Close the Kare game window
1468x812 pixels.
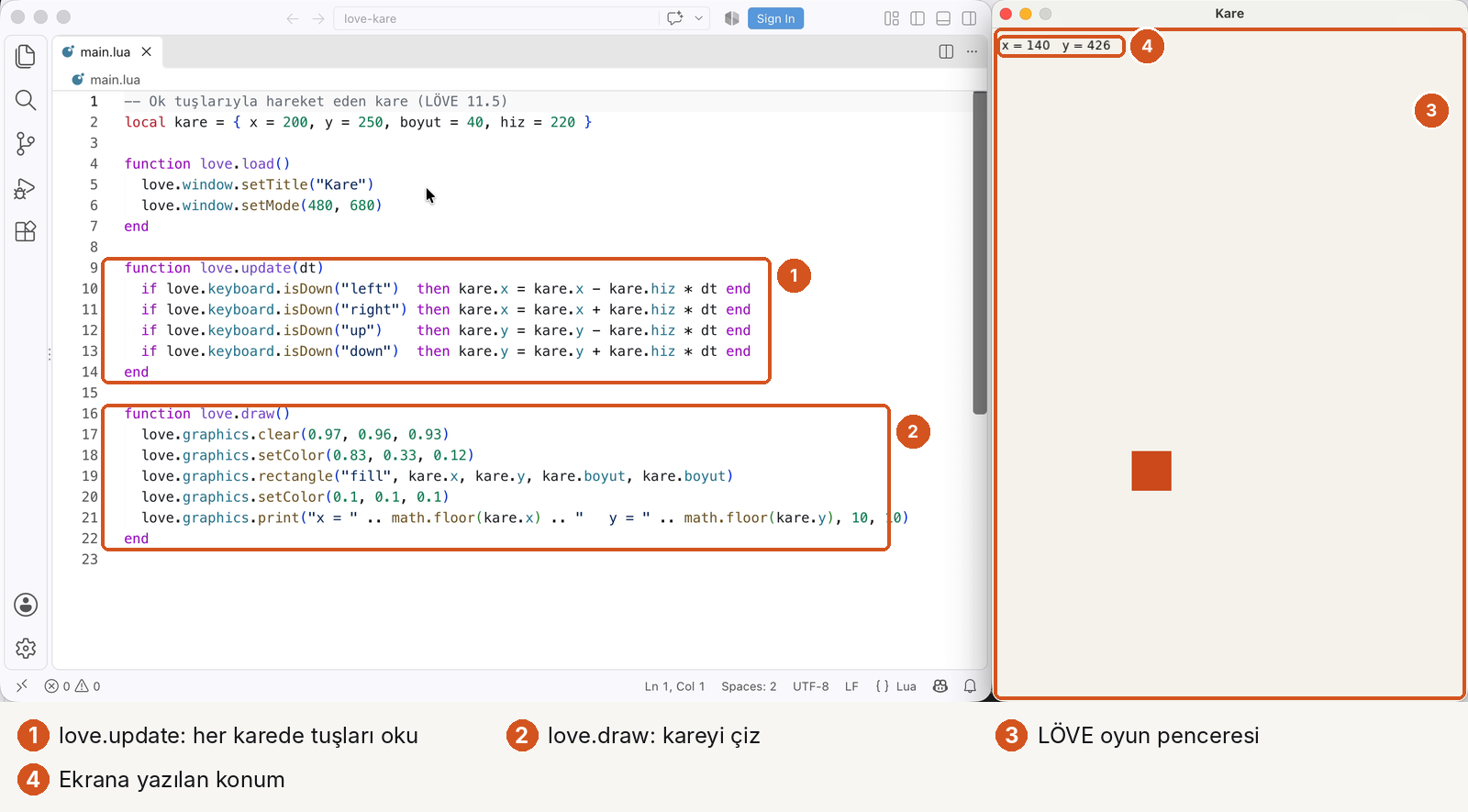pos(1006,14)
